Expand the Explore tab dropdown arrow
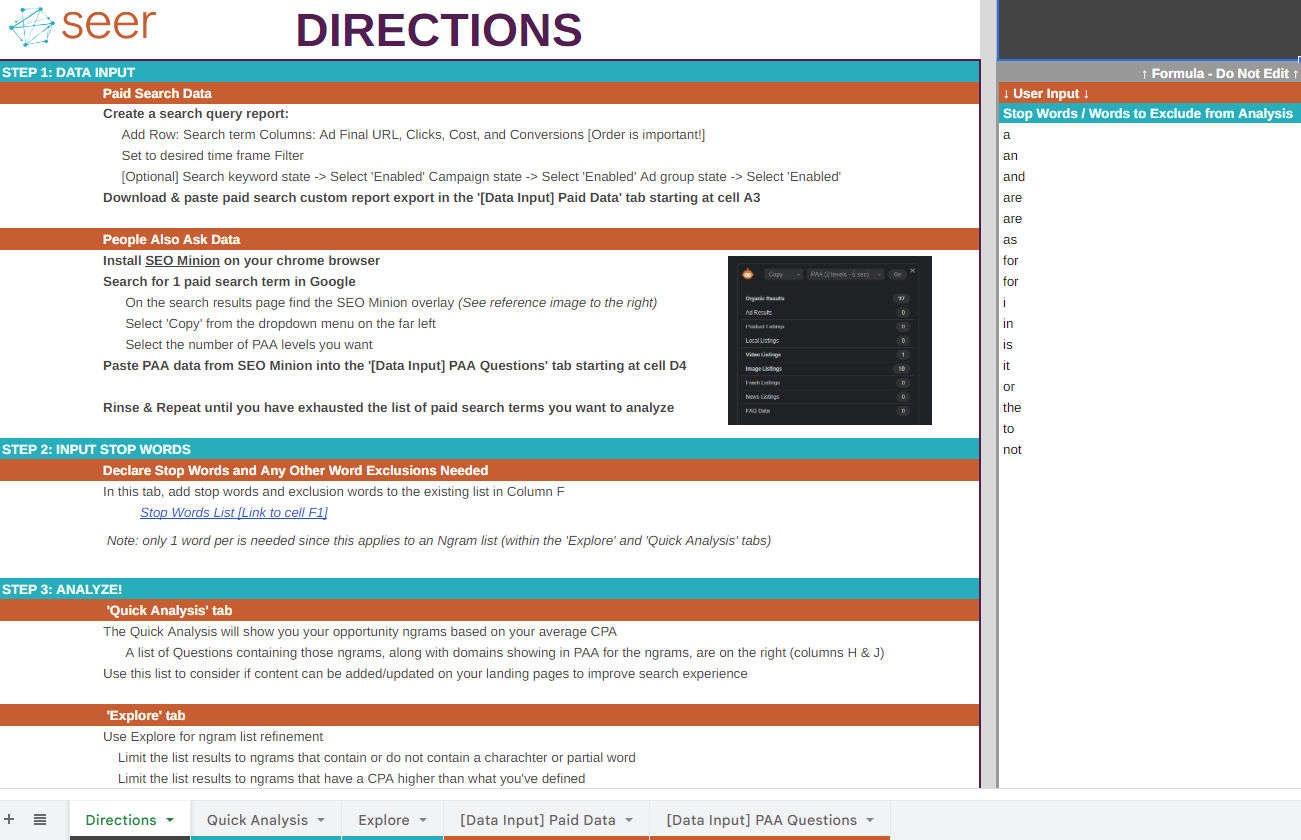 (424, 820)
